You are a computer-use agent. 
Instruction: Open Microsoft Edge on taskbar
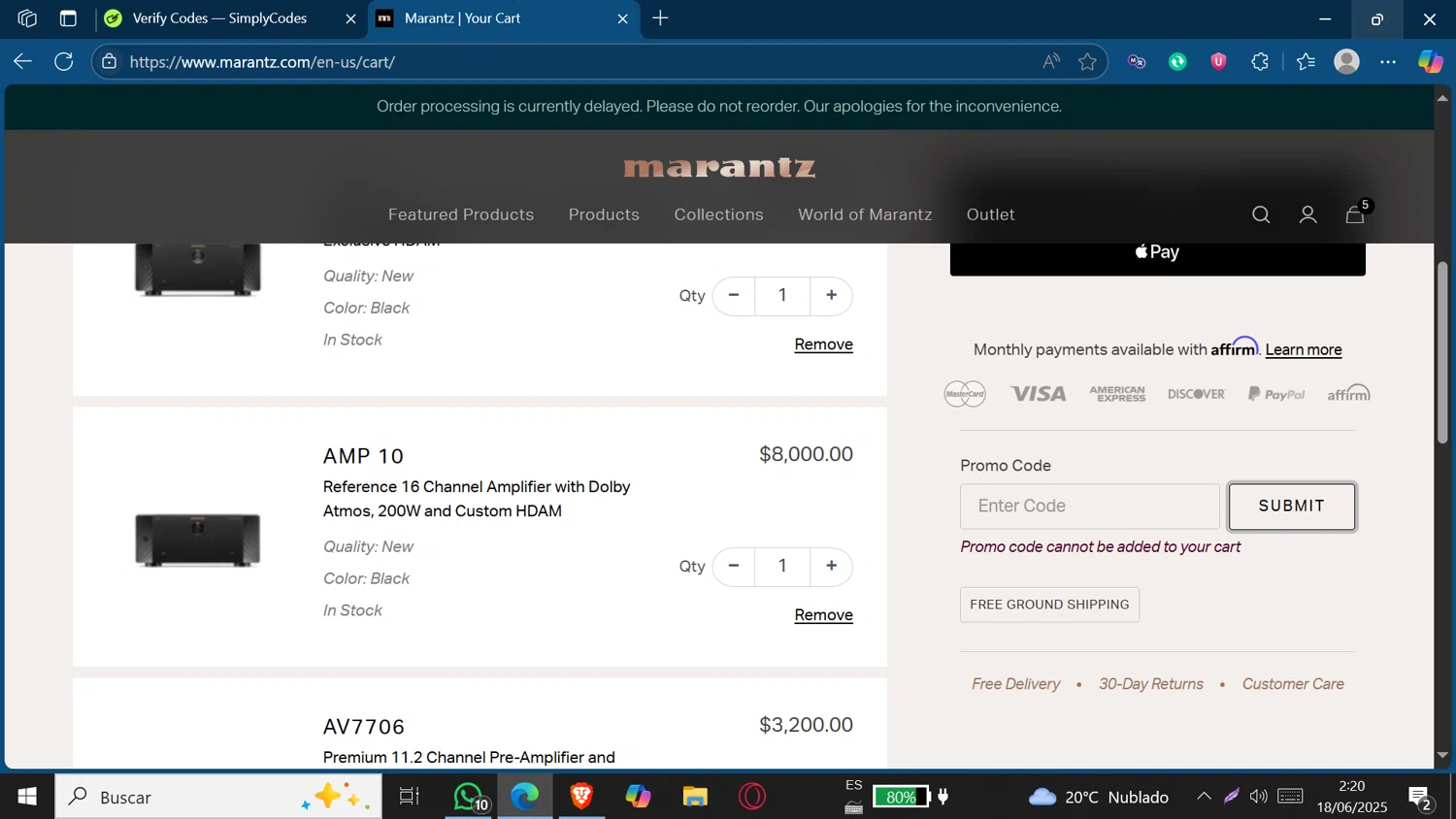(x=525, y=797)
